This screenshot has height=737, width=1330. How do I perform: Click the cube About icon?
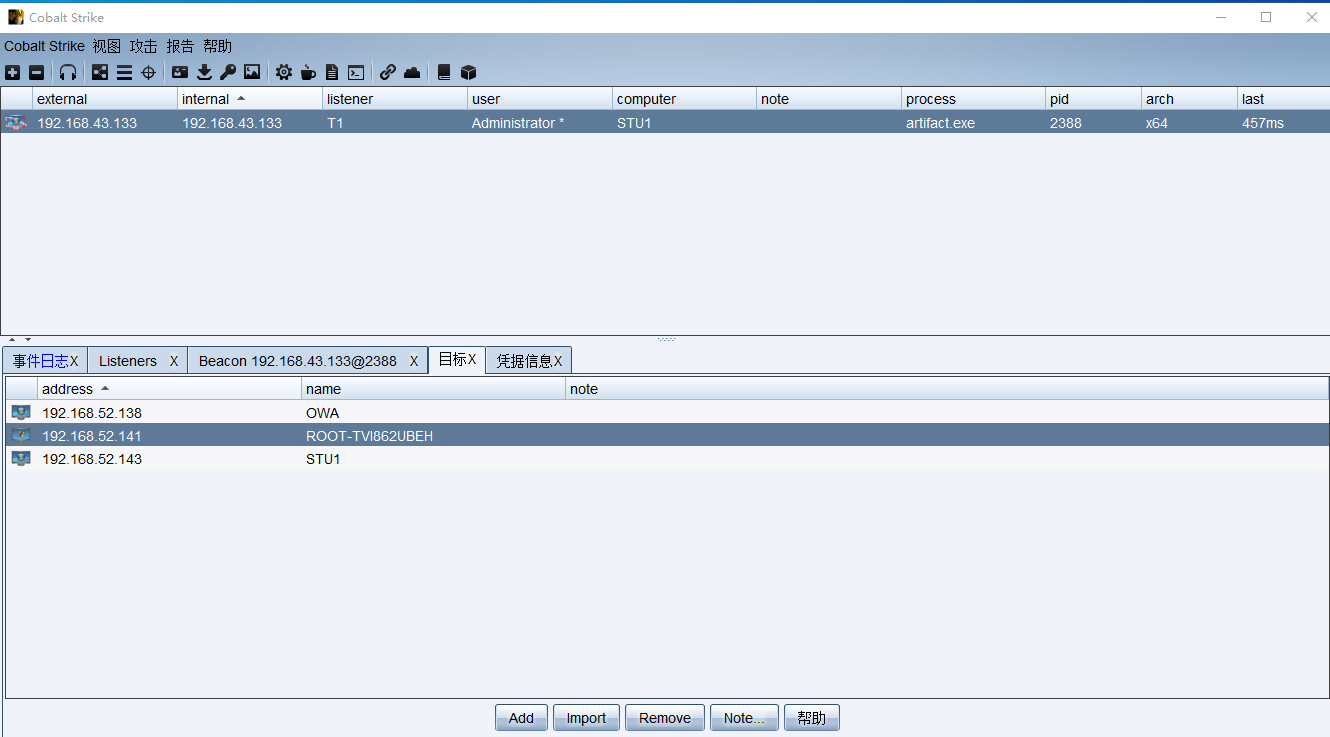468,72
